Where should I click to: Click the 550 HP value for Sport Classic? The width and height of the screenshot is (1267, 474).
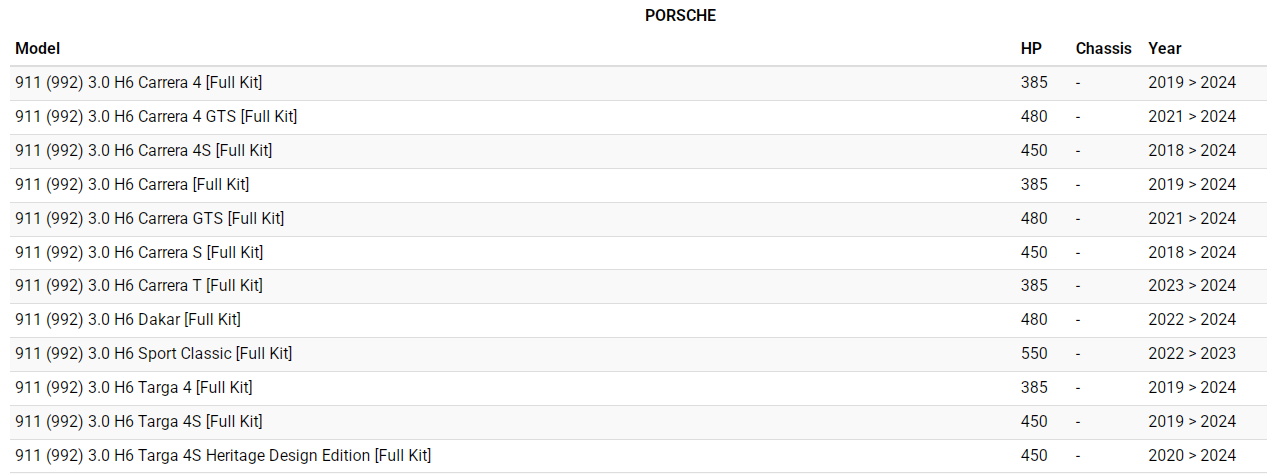click(1034, 353)
